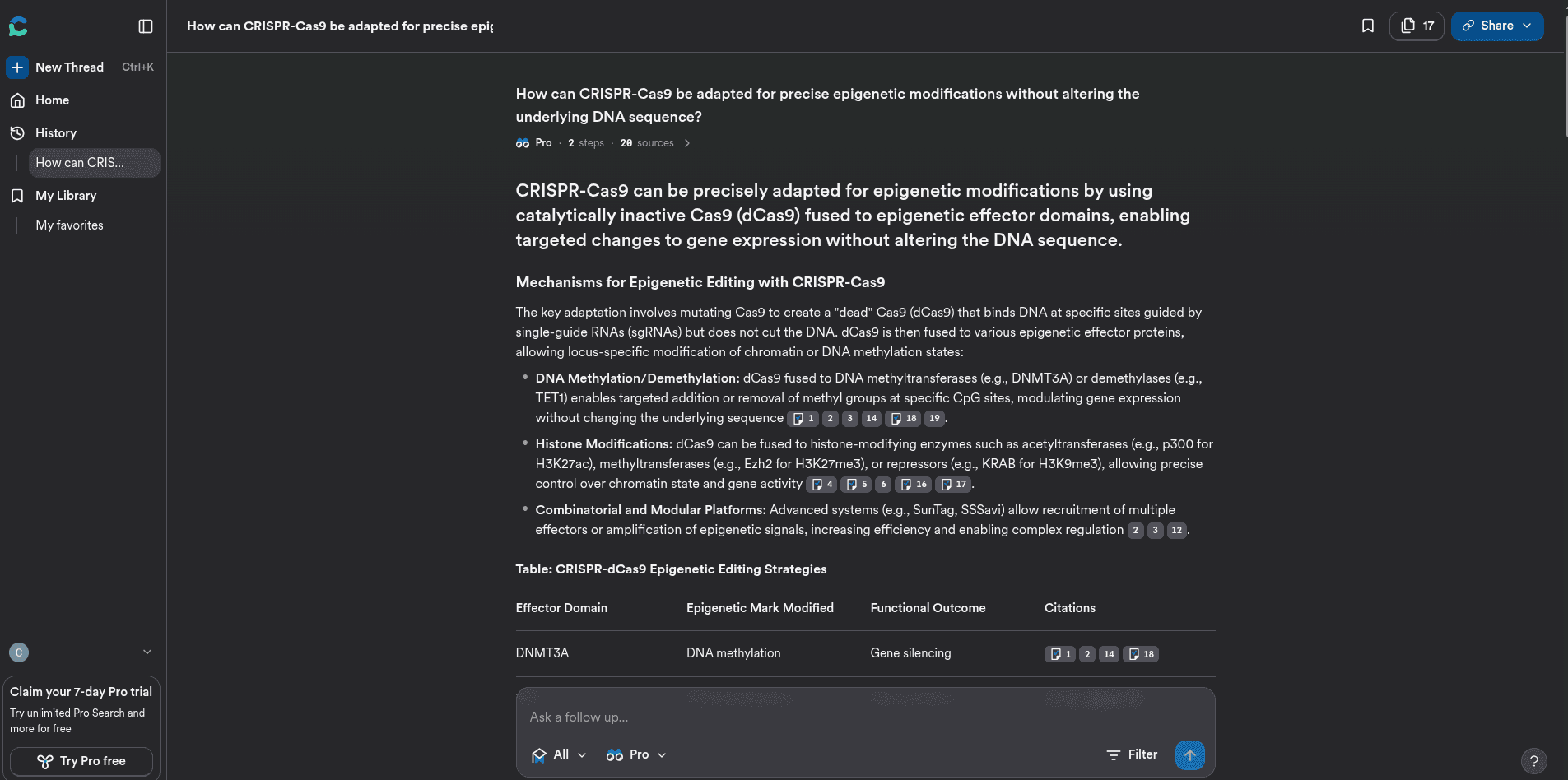Open the 17 copied sources counter
Screen dimensions: 1568x780
tap(1417, 26)
